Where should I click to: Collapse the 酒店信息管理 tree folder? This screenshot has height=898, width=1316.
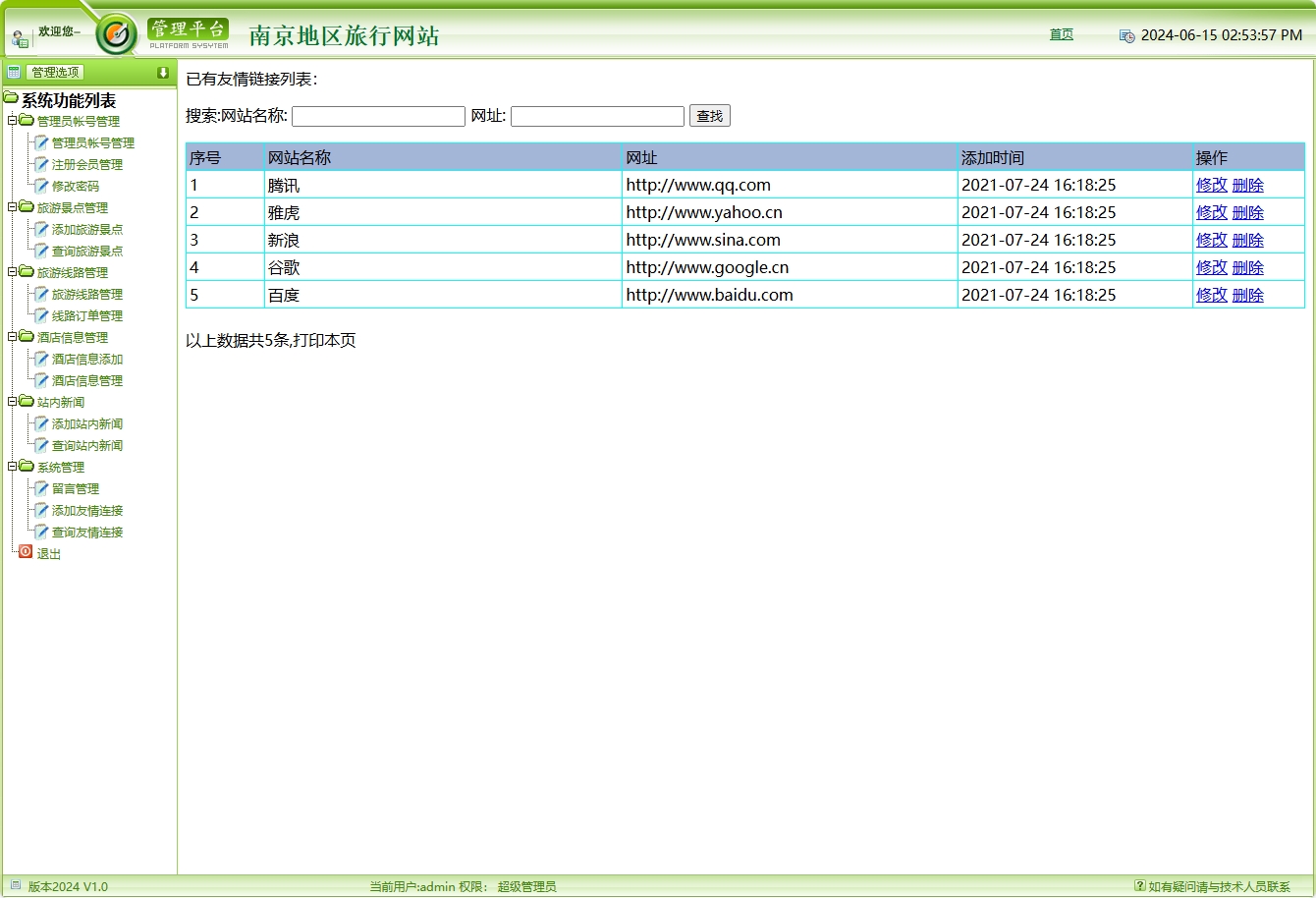pos(13,337)
